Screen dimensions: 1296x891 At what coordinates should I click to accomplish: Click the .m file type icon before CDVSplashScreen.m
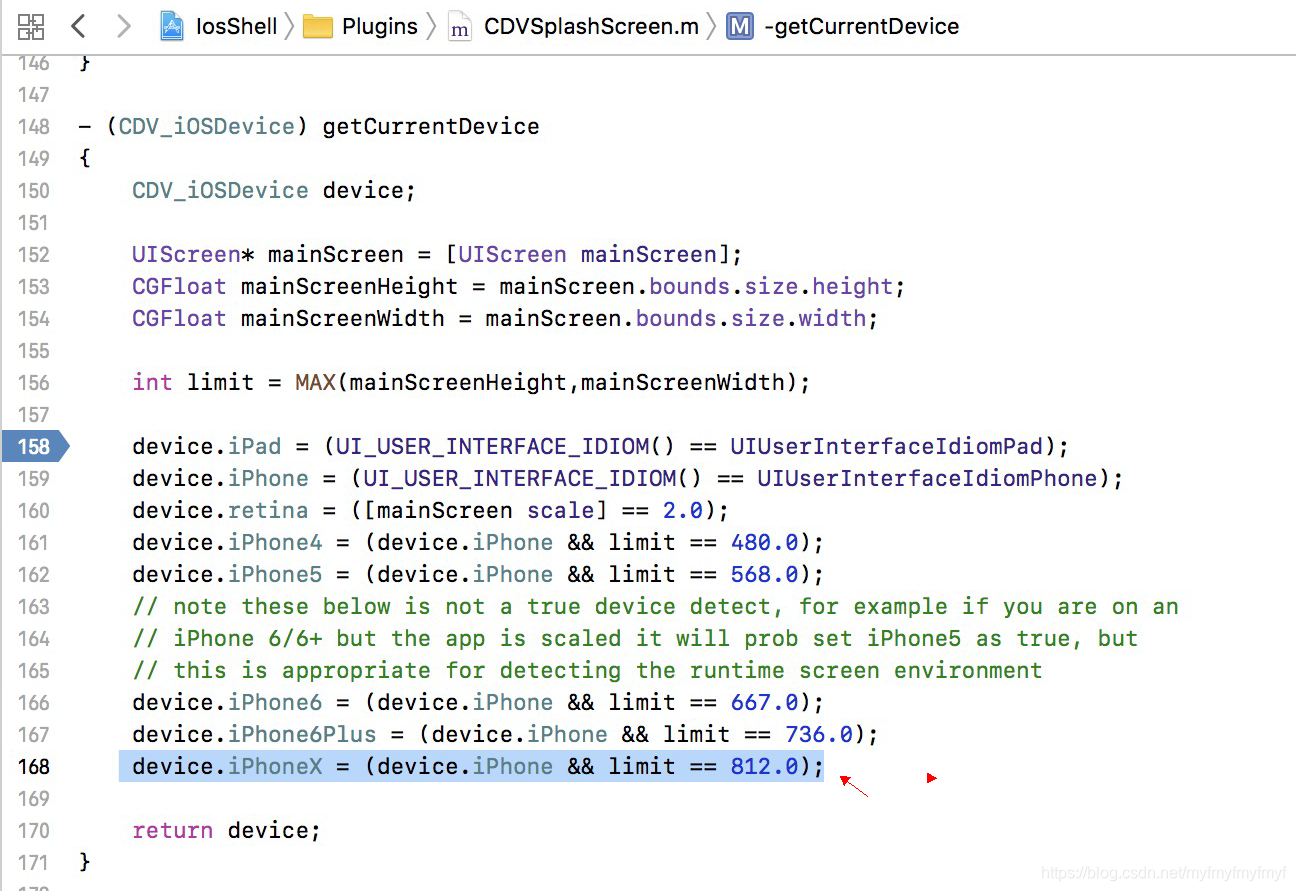tap(460, 28)
